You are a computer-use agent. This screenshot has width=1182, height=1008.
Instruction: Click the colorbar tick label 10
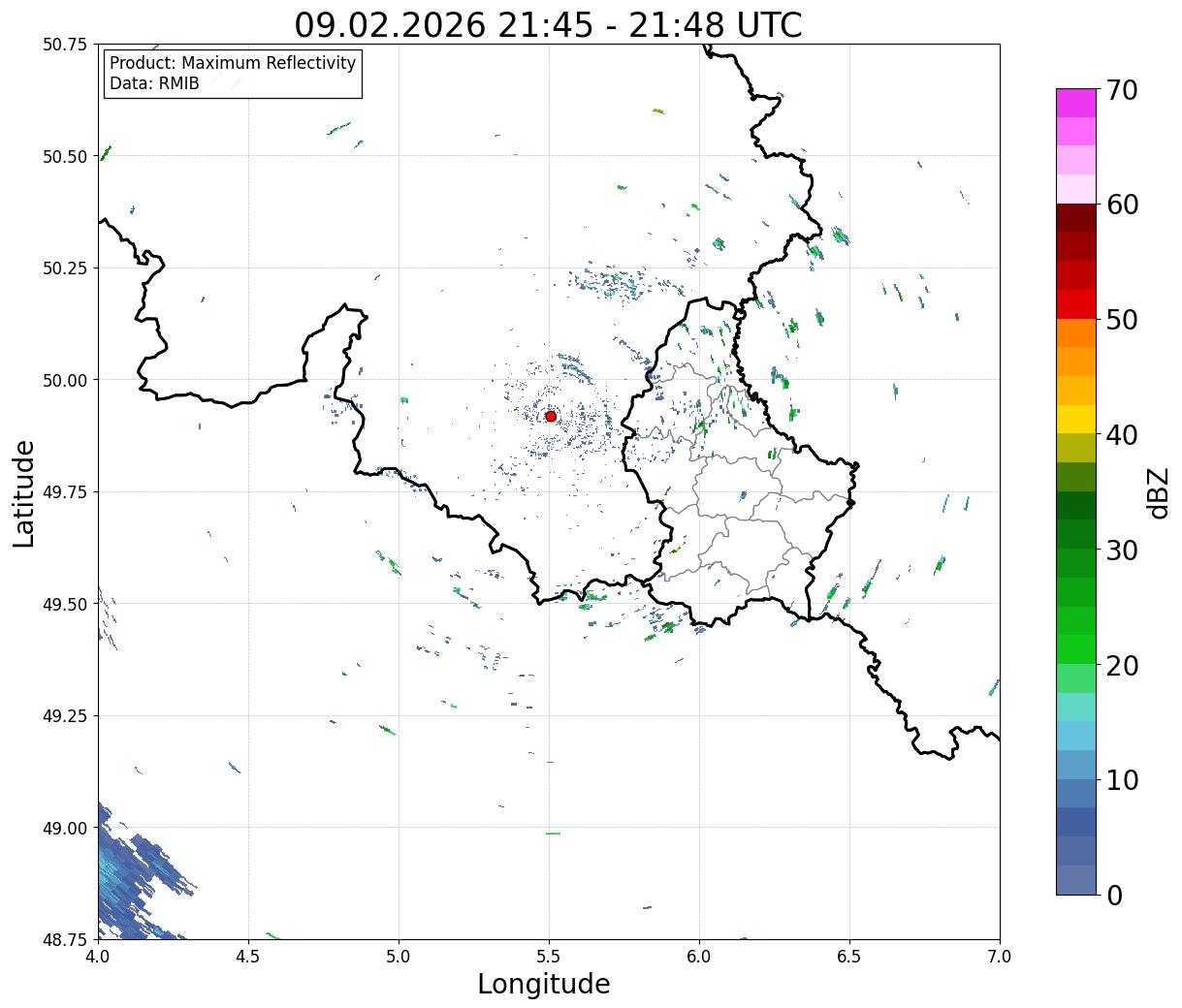point(1121,779)
